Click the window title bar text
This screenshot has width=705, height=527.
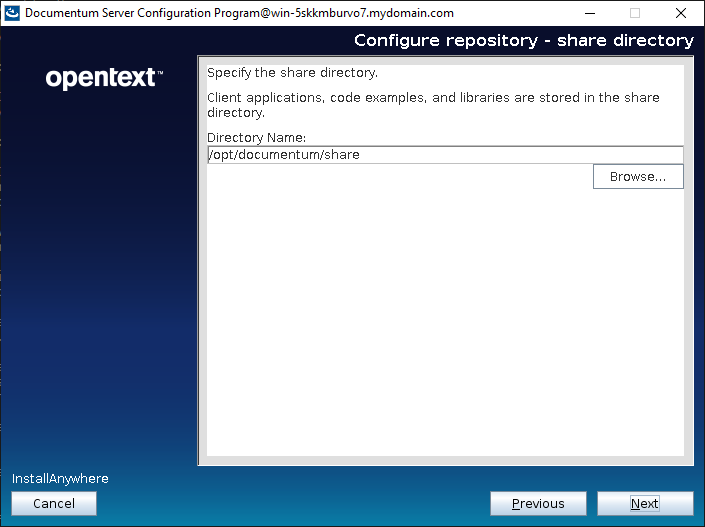pyautogui.click(x=239, y=13)
